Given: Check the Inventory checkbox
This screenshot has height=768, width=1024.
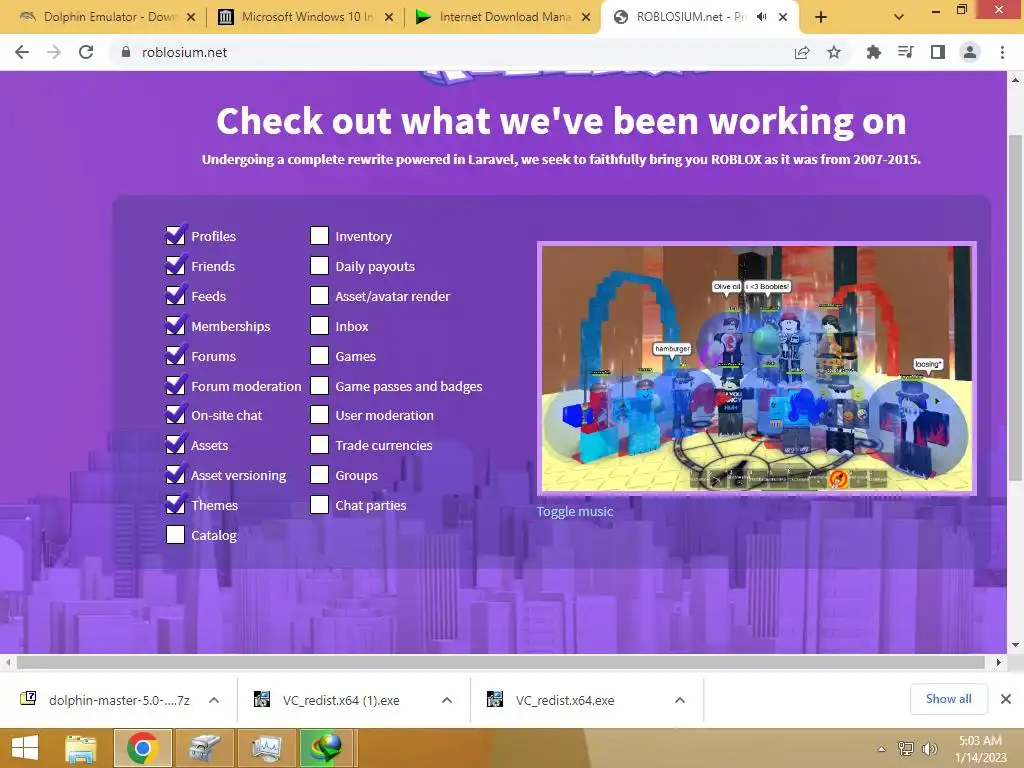Looking at the screenshot, I should [319, 235].
